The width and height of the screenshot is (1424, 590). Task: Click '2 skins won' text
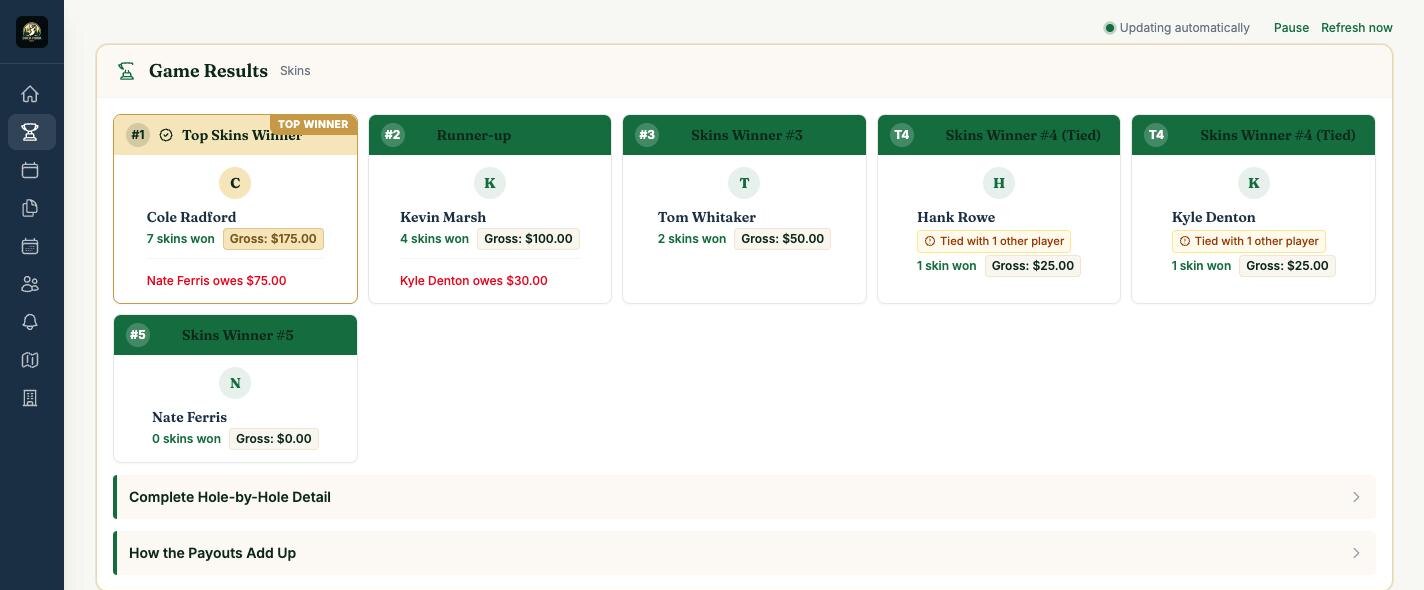coord(692,239)
